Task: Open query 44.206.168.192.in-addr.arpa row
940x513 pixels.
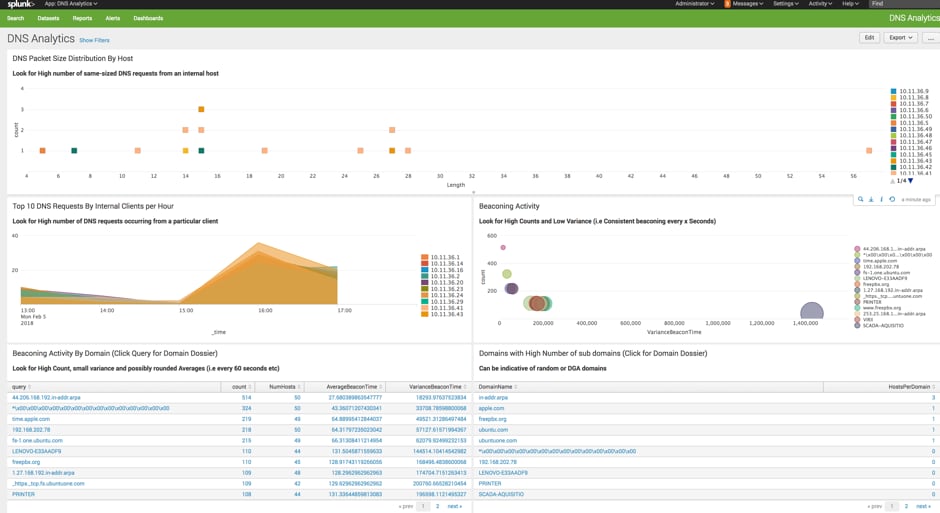Action: 46,397
